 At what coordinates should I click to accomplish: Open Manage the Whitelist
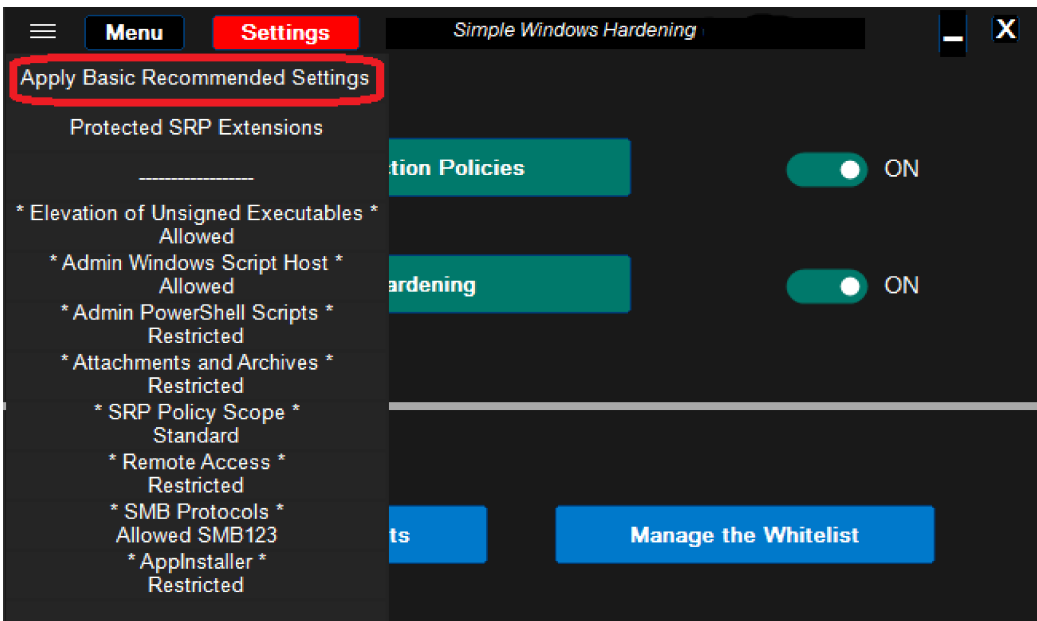tap(744, 535)
